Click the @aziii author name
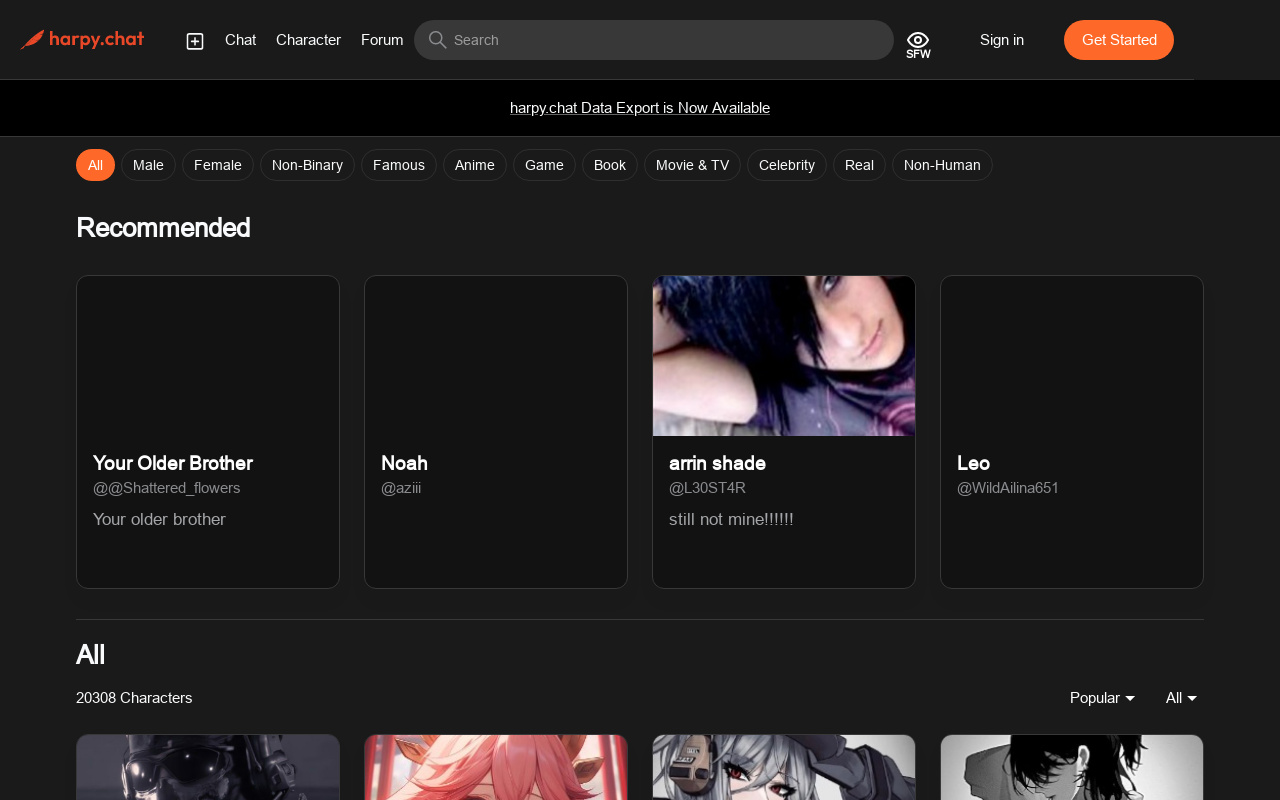The image size is (1280, 800). pos(401,488)
